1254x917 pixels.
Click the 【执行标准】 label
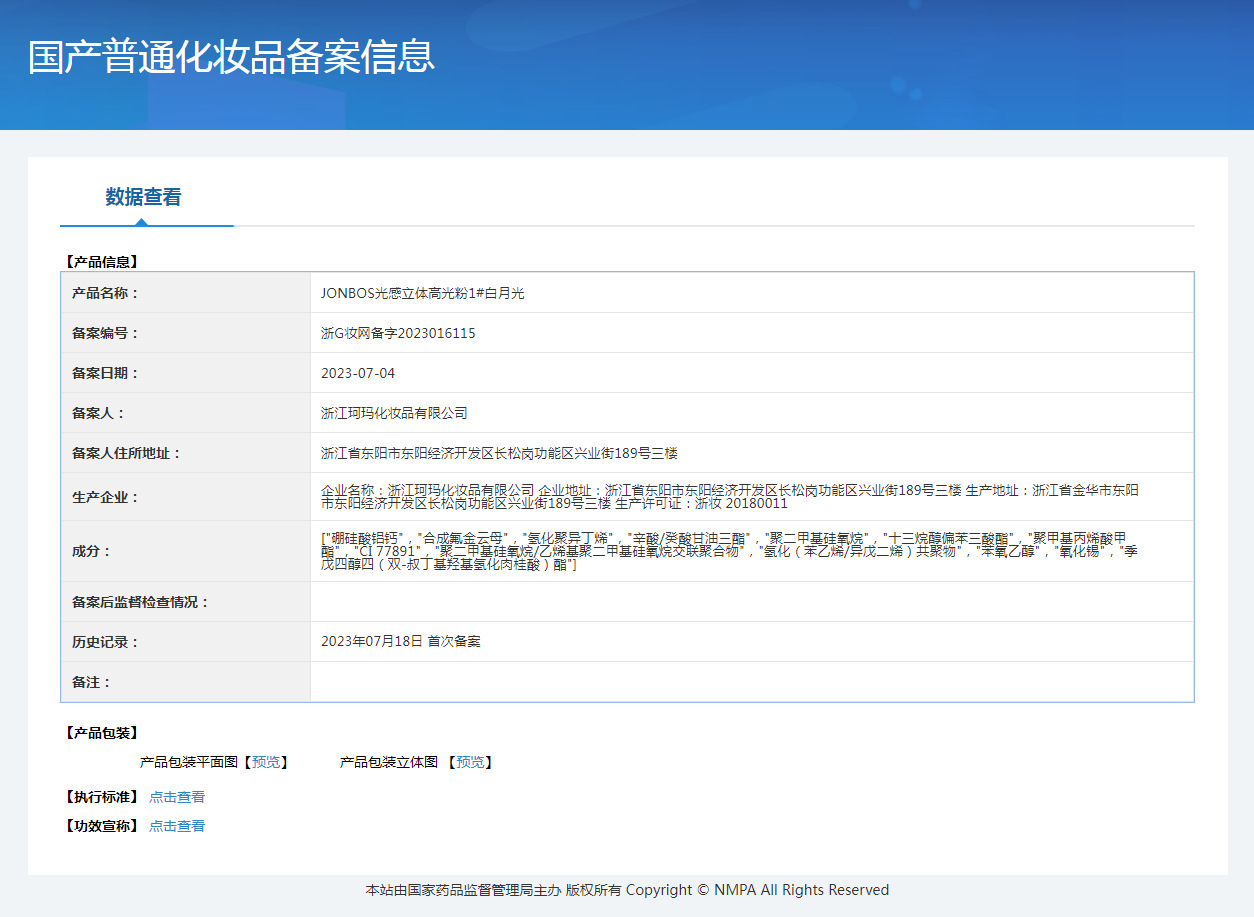[101, 797]
